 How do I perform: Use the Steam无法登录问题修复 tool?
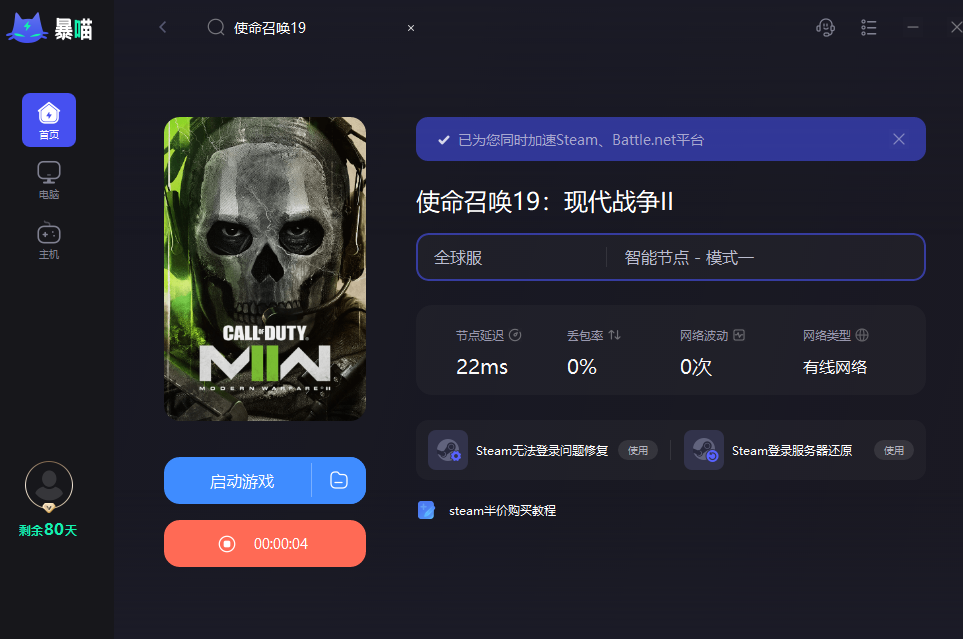pos(637,450)
